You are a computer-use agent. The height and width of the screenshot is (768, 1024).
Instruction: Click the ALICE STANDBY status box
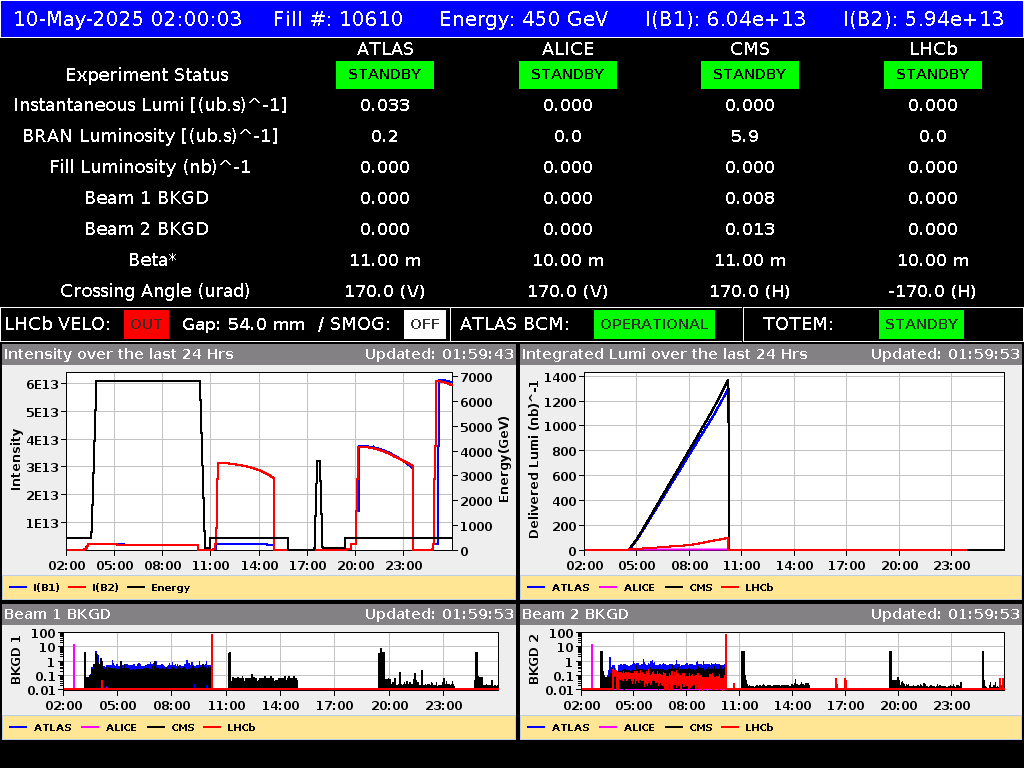pos(568,75)
